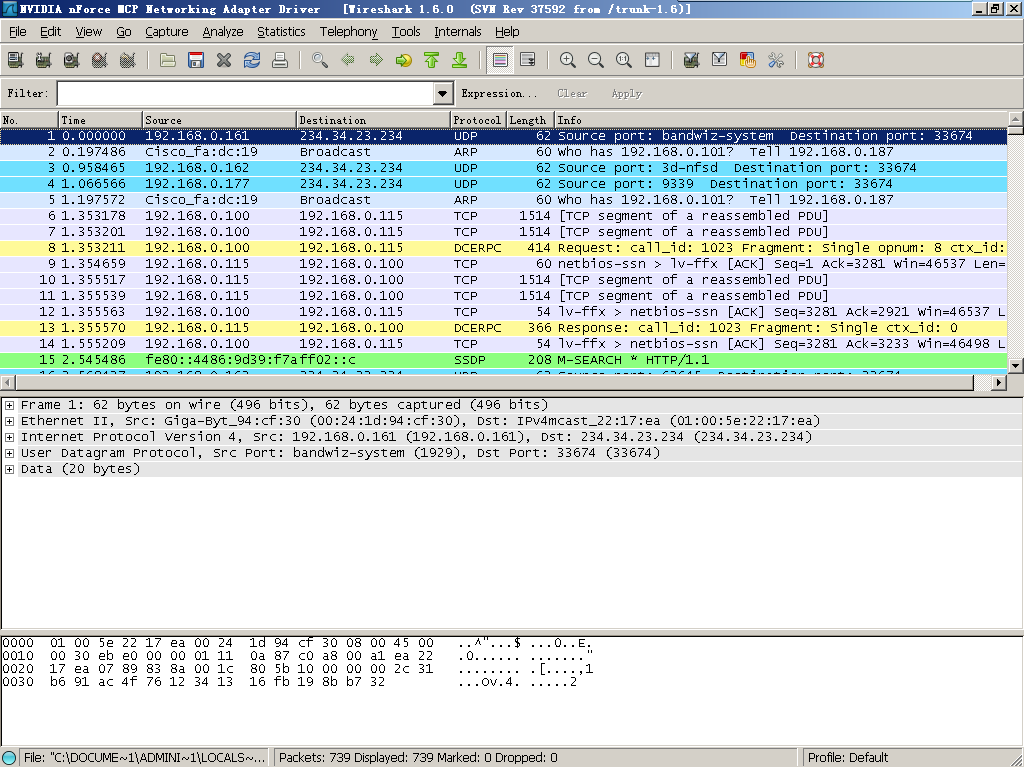Go to packet with specific number
Image resolution: width=1024 pixels, height=768 pixels.
pyautogui.click(x=404, y=61)
